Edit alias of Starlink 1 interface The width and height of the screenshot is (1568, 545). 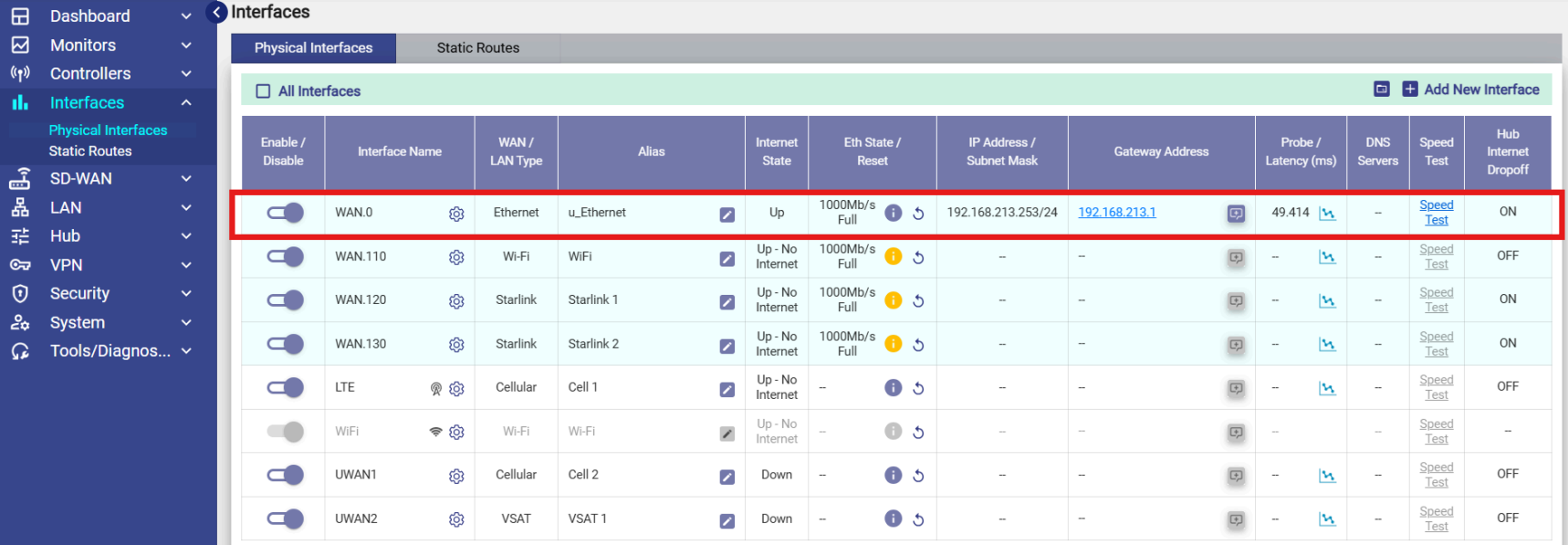tap(727, 301)
